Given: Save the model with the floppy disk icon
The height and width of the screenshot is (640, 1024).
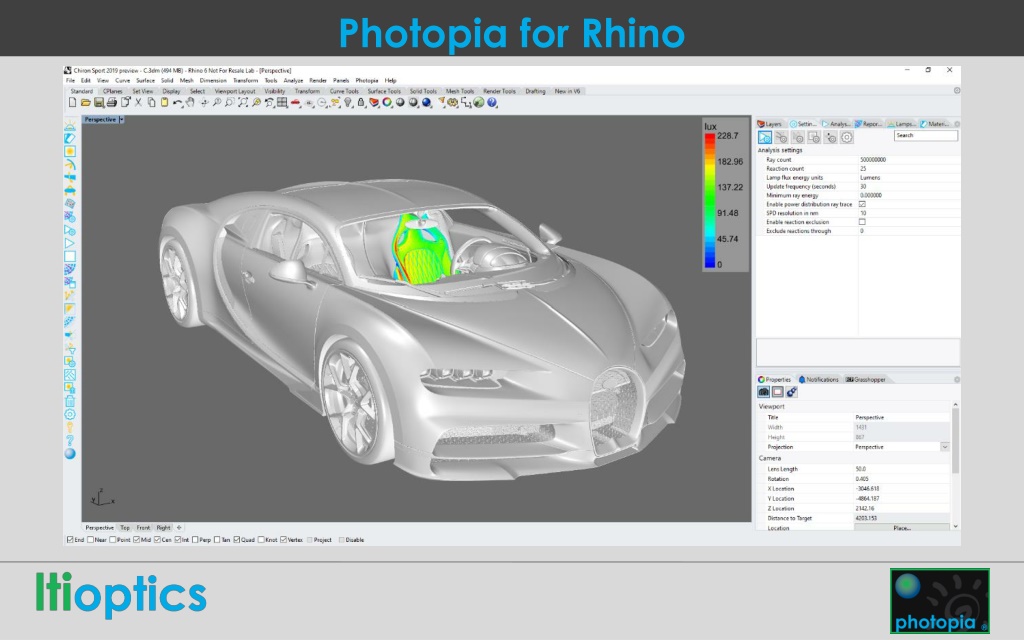Looking at the screenshot, I should [99, 103].
